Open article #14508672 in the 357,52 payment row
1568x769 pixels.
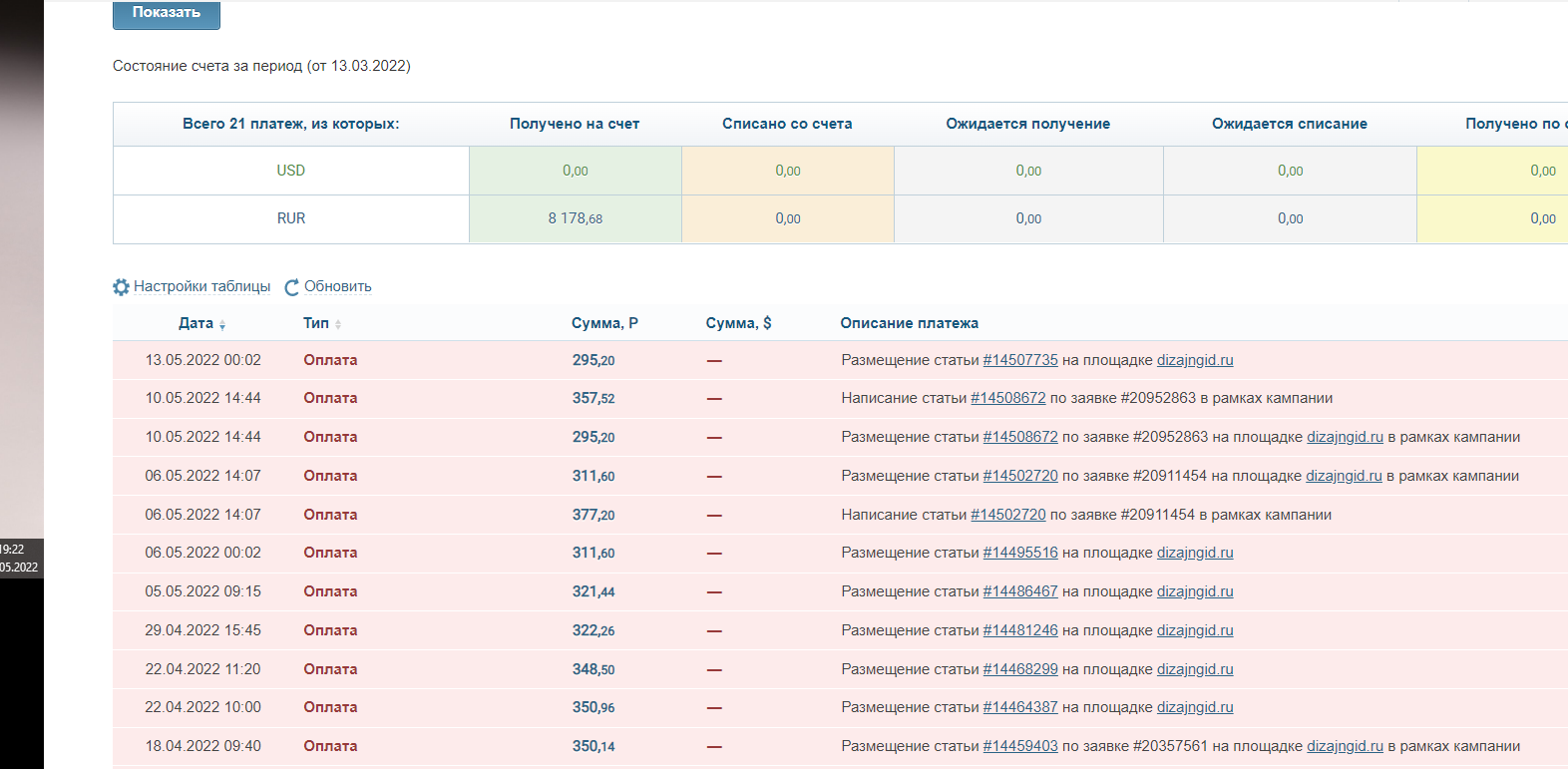point(1007,398)
